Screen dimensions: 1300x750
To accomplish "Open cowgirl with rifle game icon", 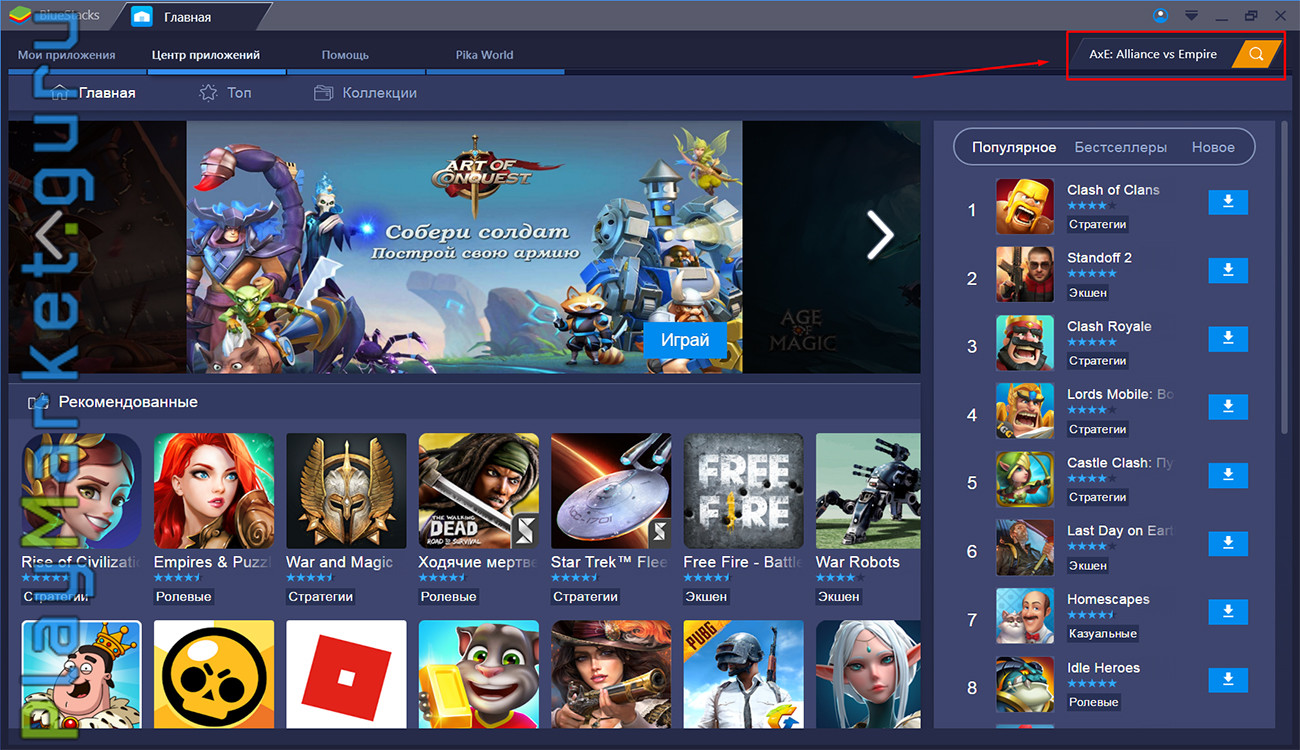I will click(x=611, y=674).
